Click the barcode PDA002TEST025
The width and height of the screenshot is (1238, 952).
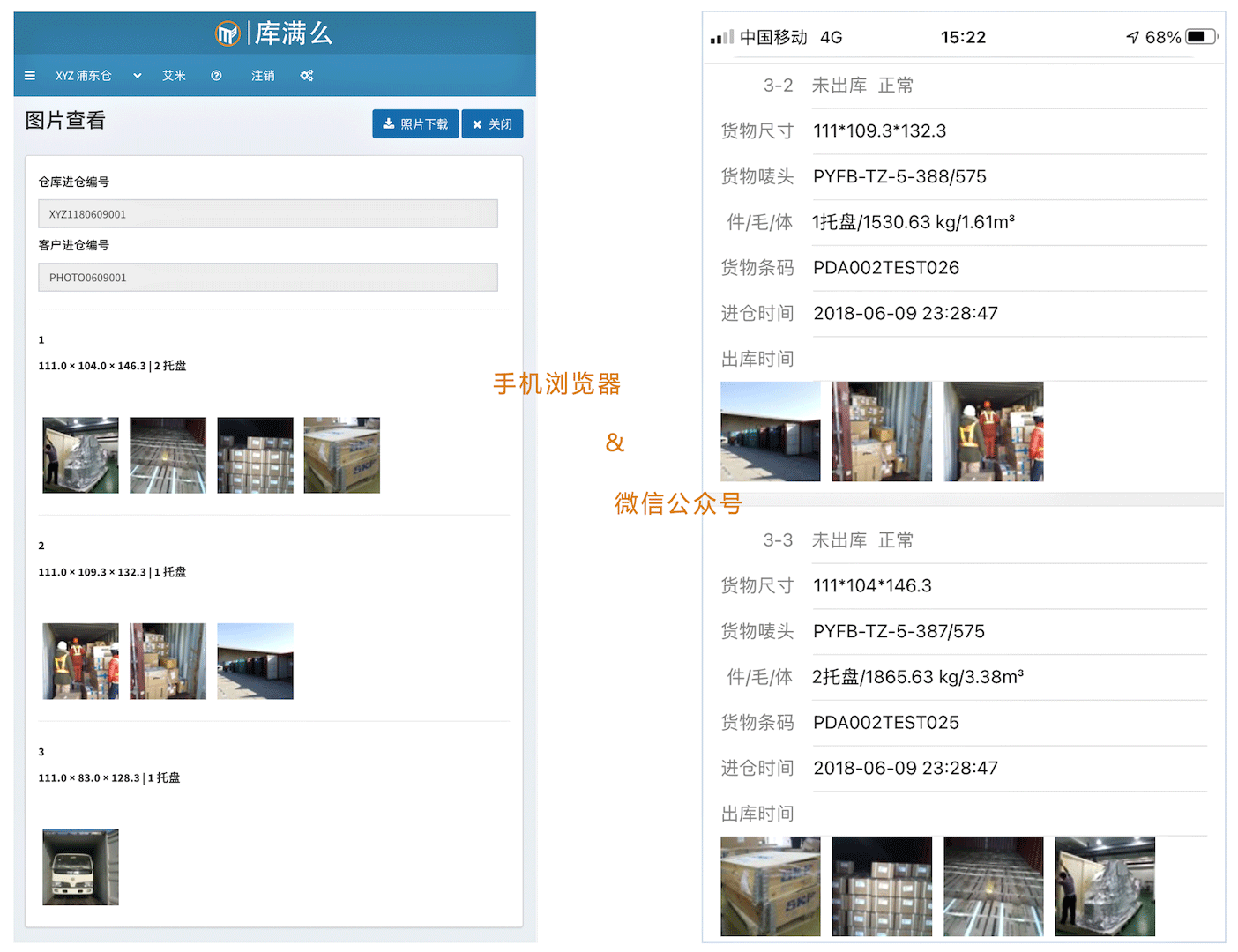886,723
